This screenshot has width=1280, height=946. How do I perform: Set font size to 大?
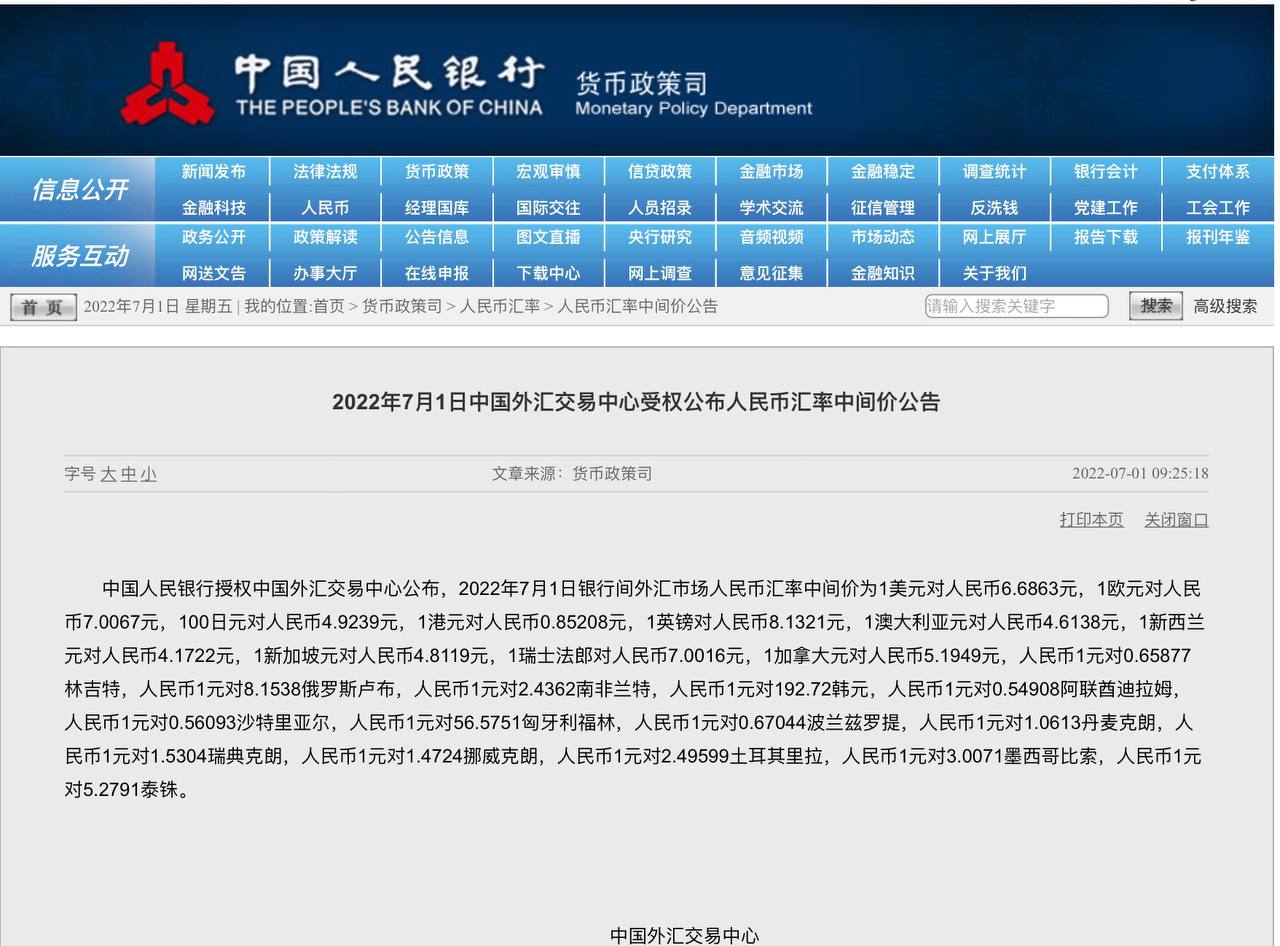point(108,474)
